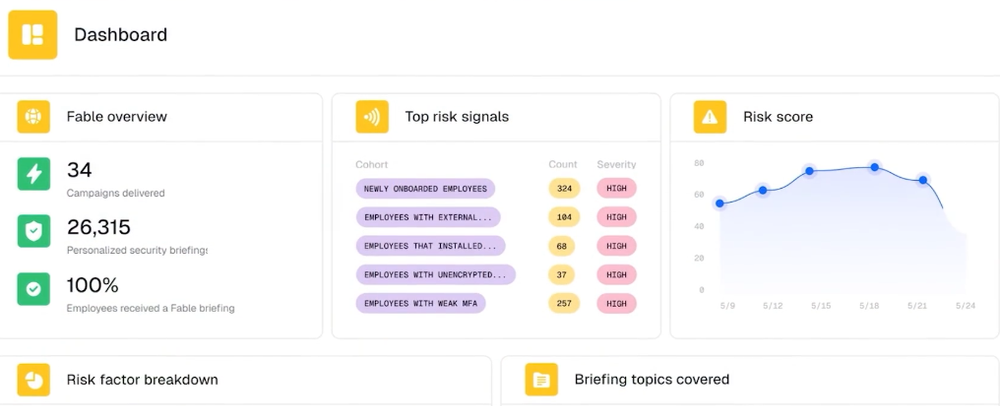Screen dimensions: 1000x406
Task: Click the chart data point at 5/18
Action: tap(874, 167)
